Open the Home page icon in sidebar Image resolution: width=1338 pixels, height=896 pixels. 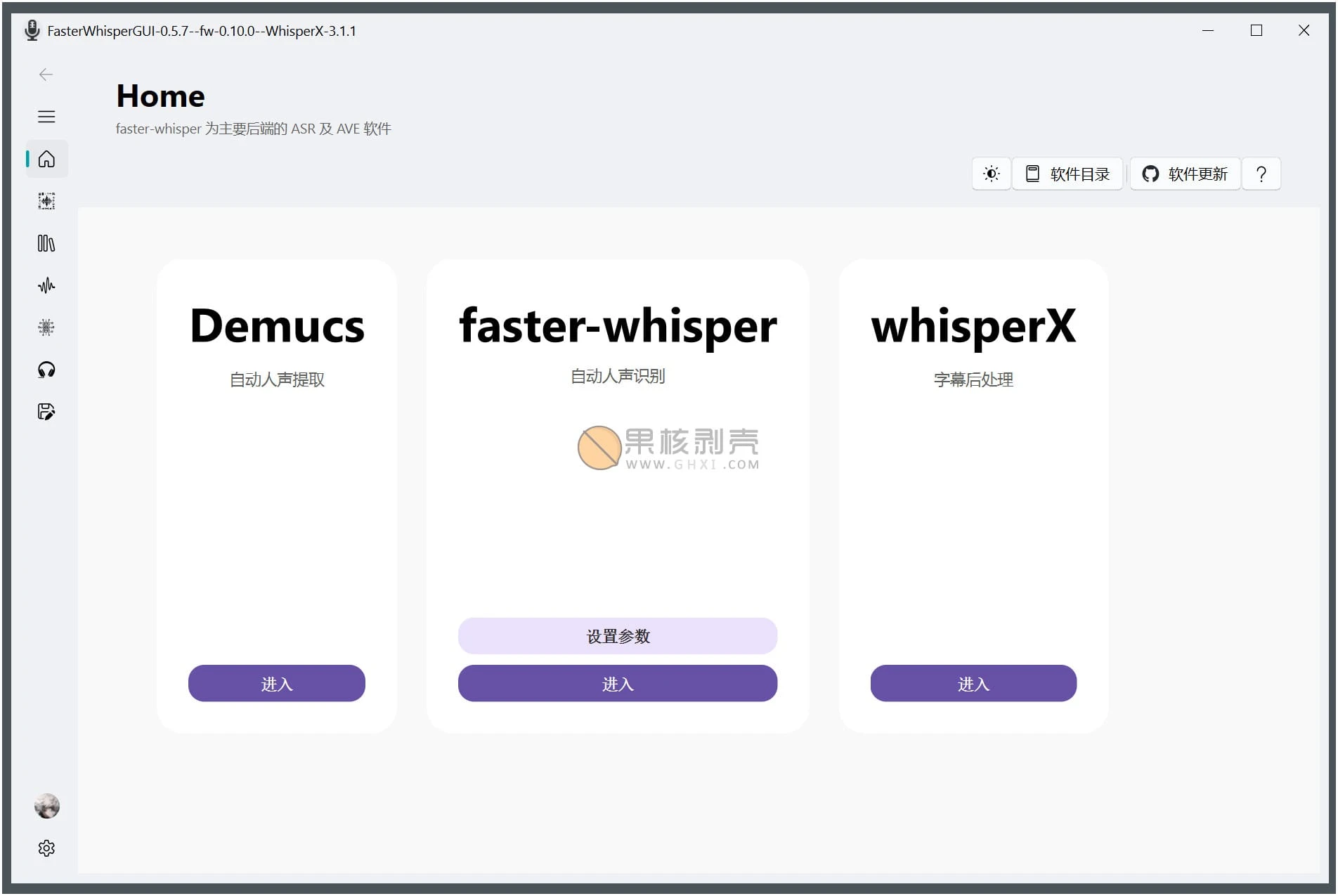tap(46, 159)
